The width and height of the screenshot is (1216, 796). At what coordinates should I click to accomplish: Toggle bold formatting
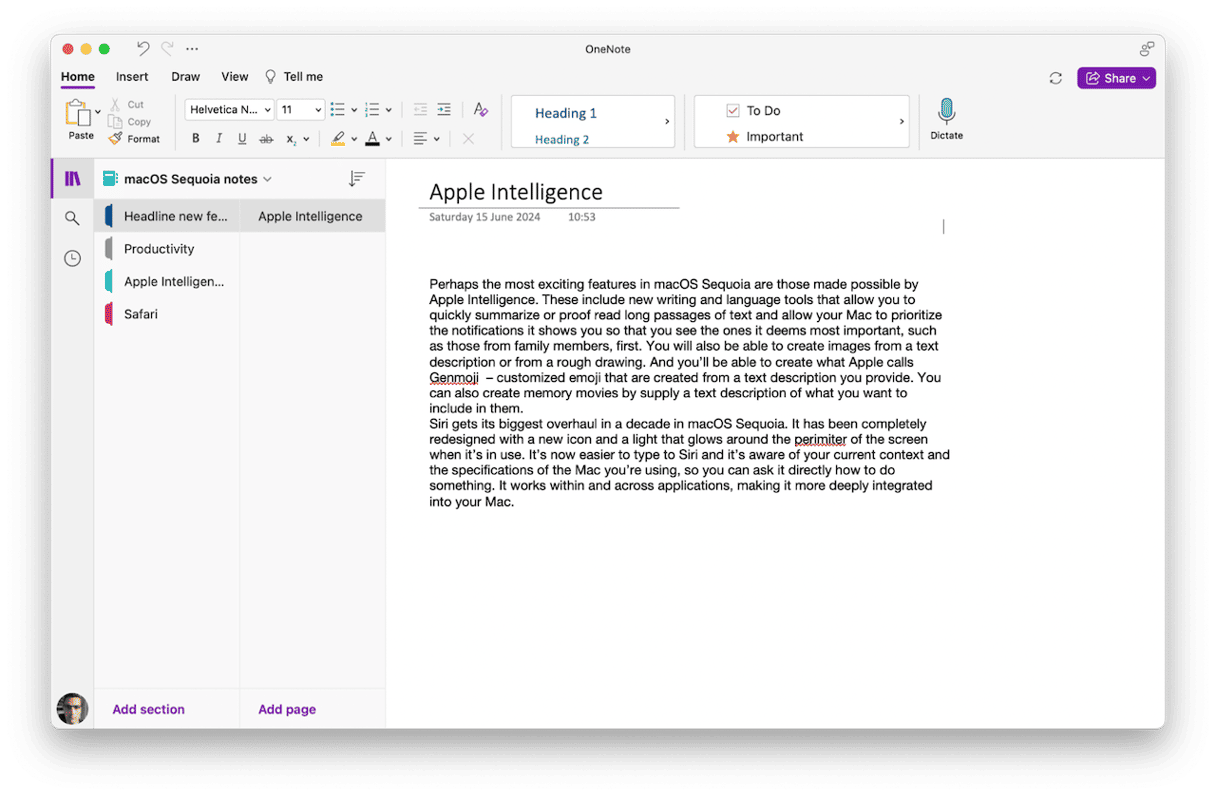click(196, 139)
